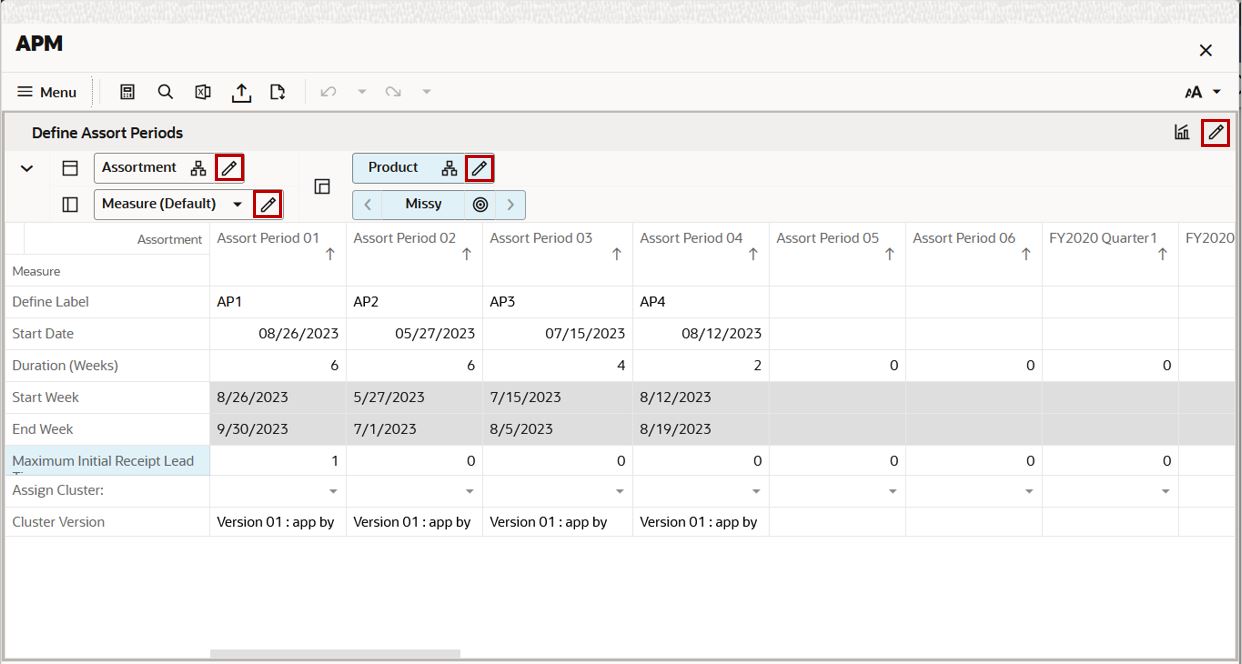Viewport: 1242px width, 664px height.
Task: Export the view to Excel
Action: pyautogui.click(x=201, y=91)
